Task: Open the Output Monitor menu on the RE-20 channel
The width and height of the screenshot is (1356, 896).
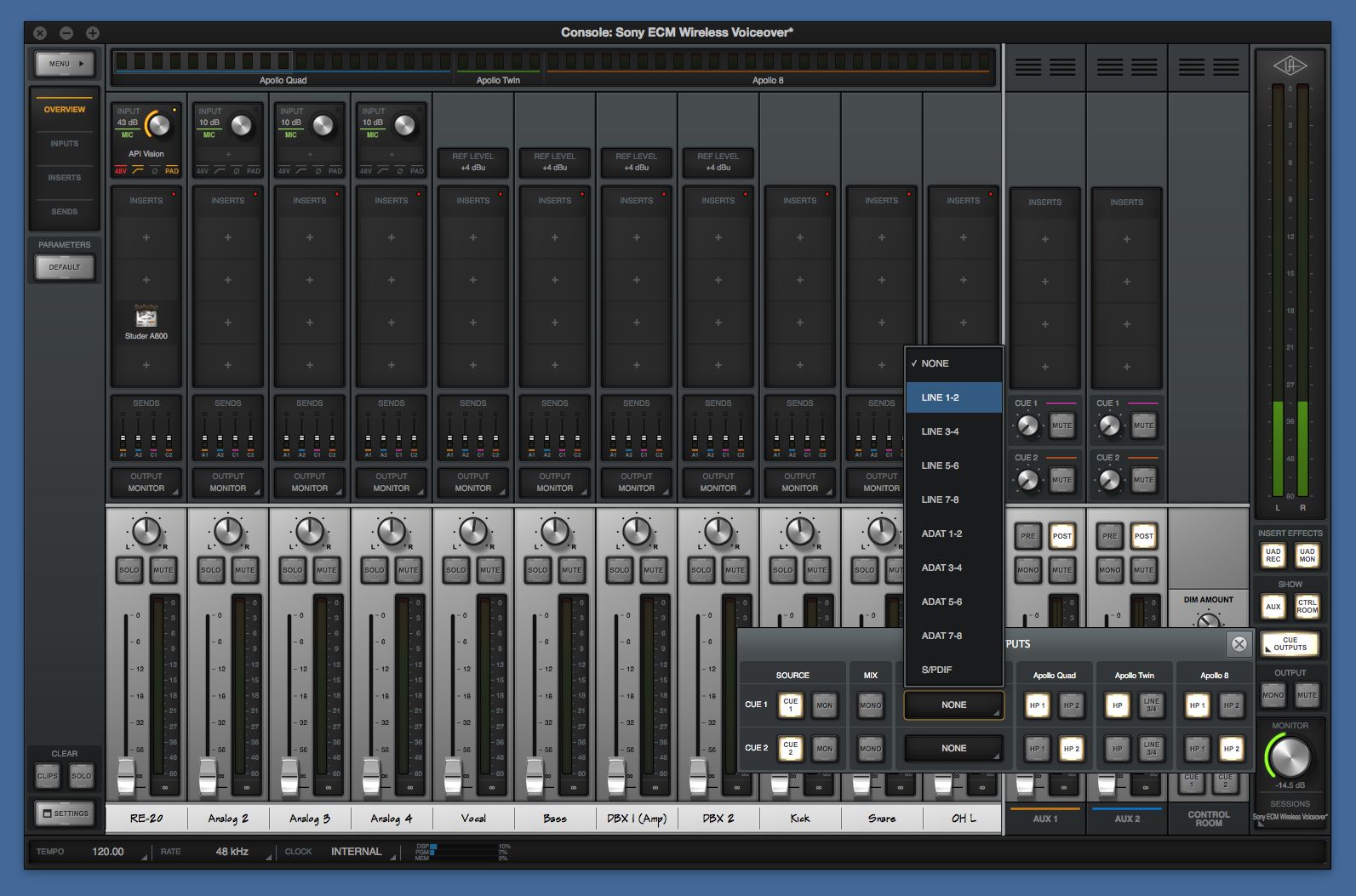Action: 146,482
